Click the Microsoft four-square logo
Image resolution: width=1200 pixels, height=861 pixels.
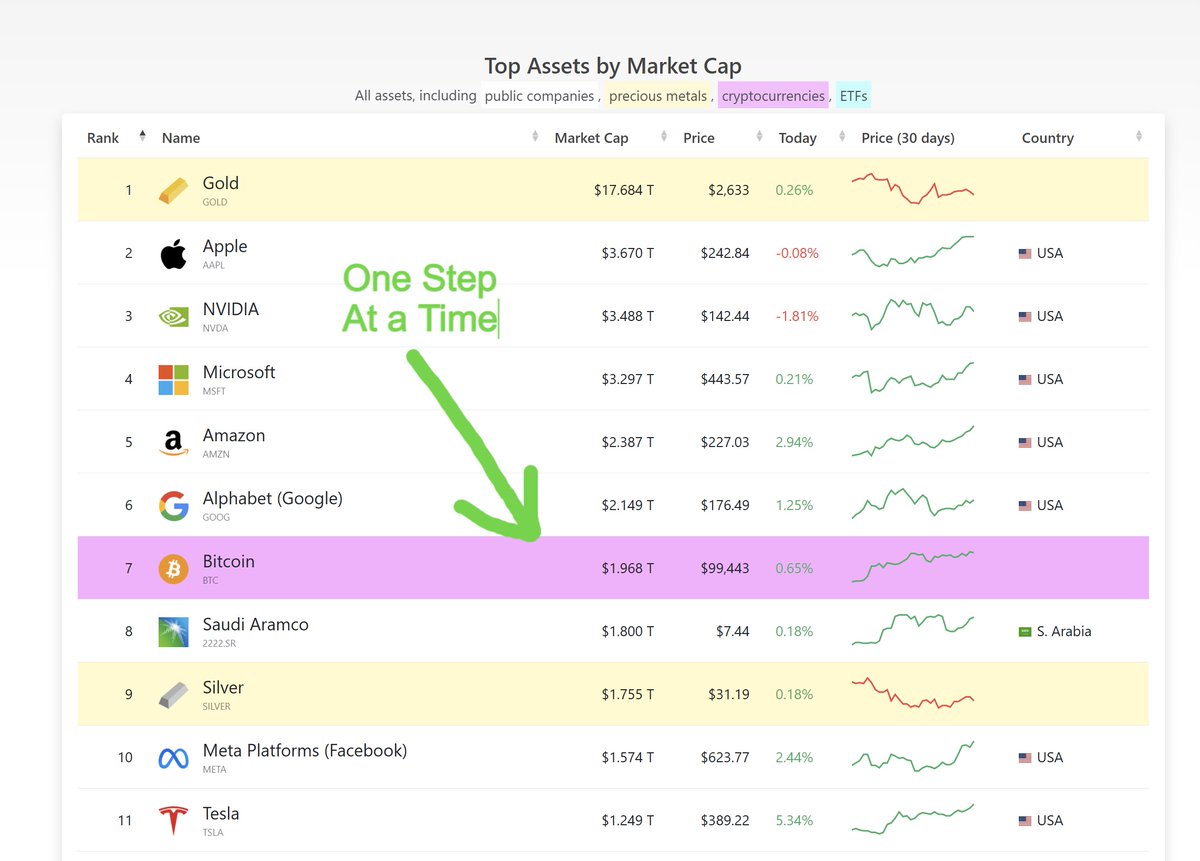tap(173, 380)
